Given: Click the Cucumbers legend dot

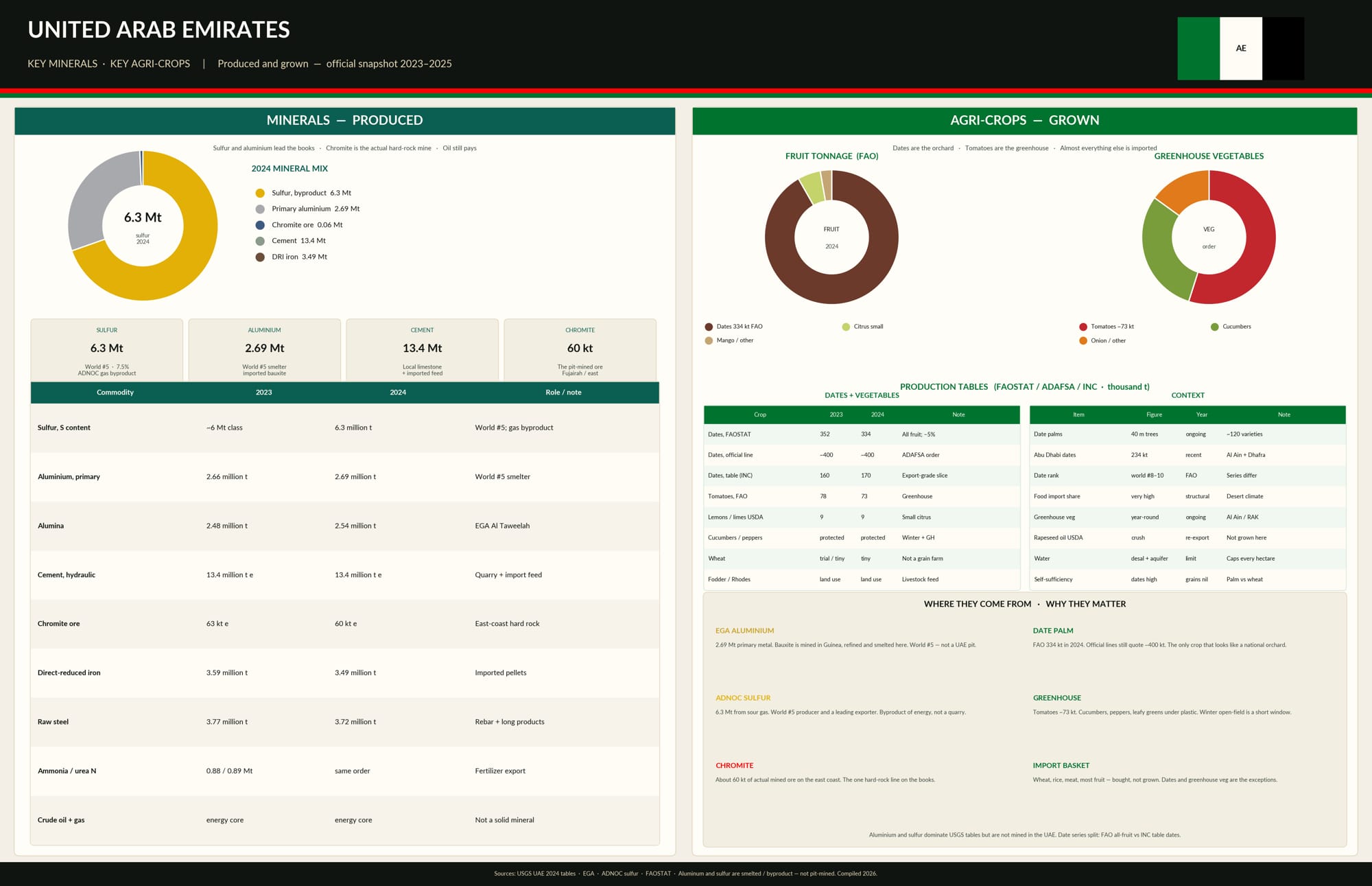Looking at the screenshot, I should click(1215, 327).
